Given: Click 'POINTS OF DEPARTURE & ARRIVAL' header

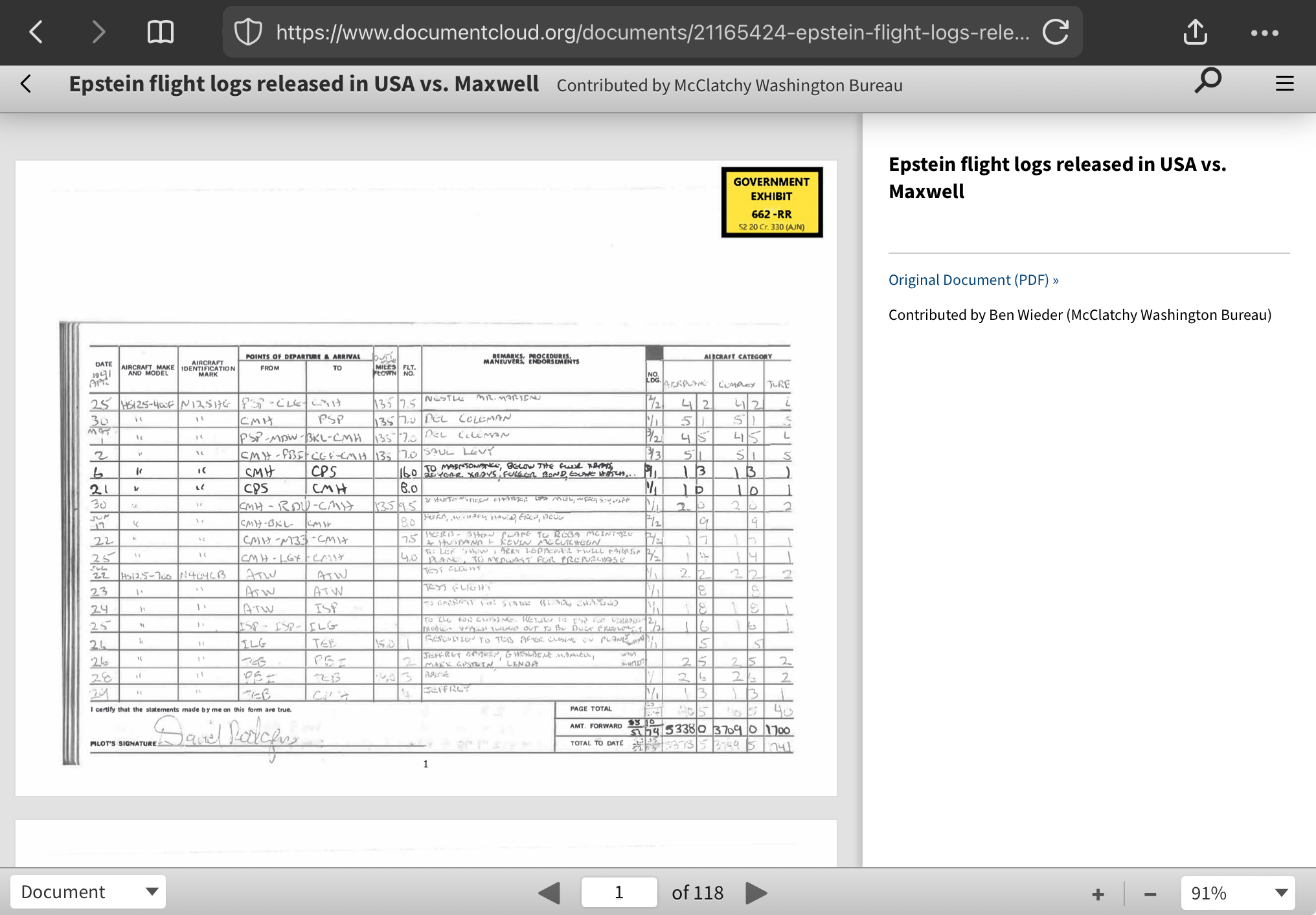Looking at the screenshot, I should point(303,356).
